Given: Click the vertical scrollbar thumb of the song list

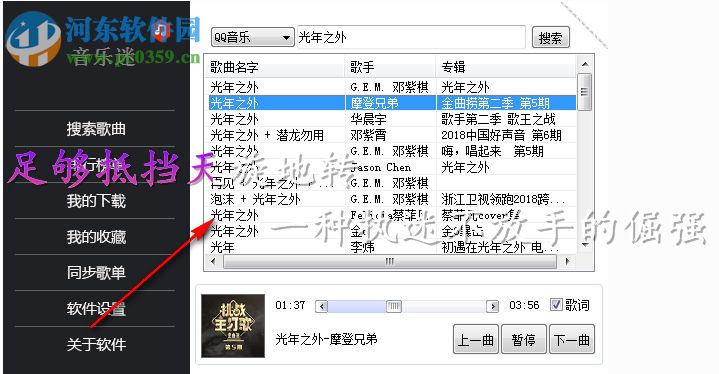Looking at the screenshot, I should click(x=585, y=92).
